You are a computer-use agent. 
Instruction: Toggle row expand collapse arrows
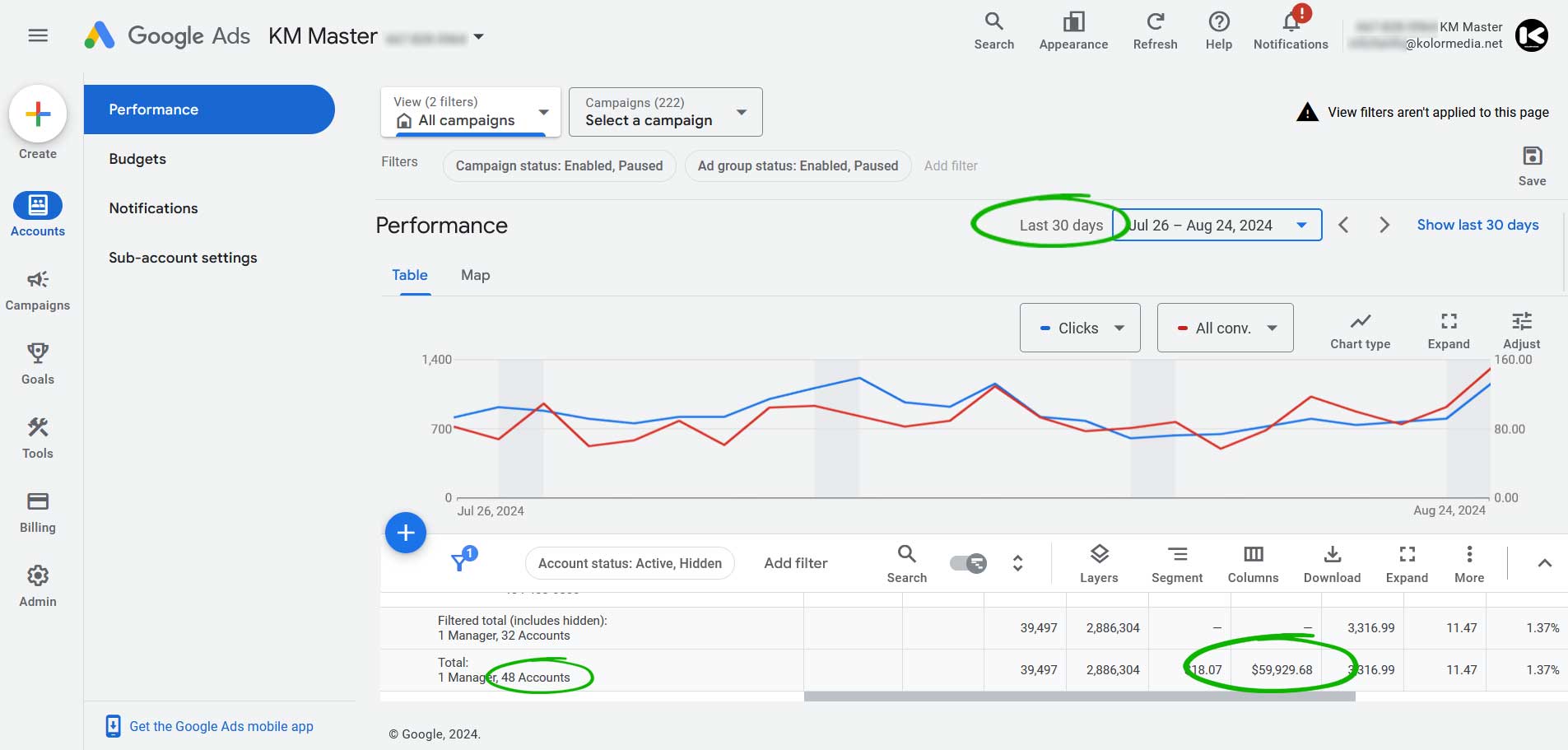(x=1017, y=563)
